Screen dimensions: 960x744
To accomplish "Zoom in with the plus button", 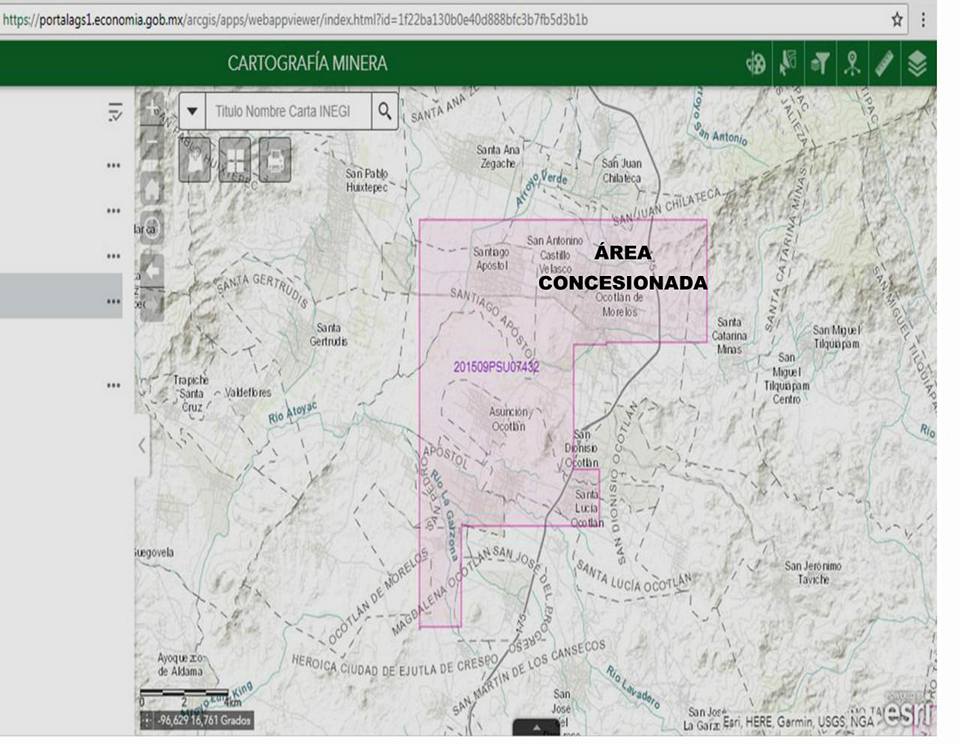I will (152, 106).
